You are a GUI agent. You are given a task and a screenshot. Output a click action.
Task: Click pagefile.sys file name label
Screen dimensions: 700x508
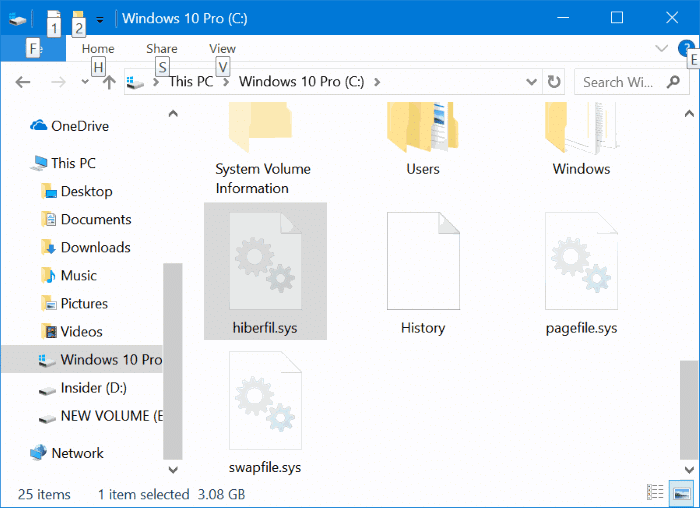[x=581, y=328]
